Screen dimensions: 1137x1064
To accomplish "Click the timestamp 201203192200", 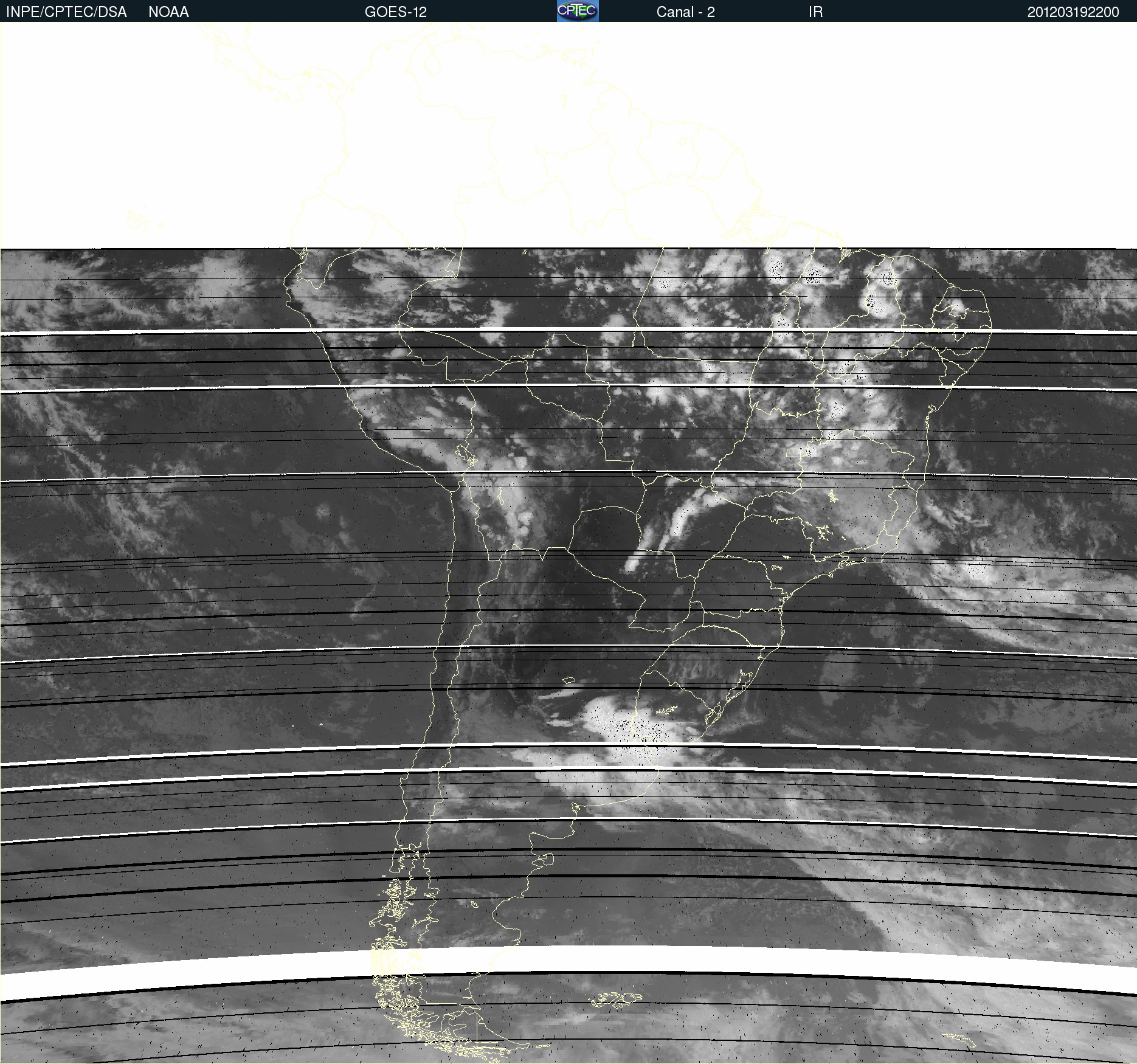I will click(1073, 12).
